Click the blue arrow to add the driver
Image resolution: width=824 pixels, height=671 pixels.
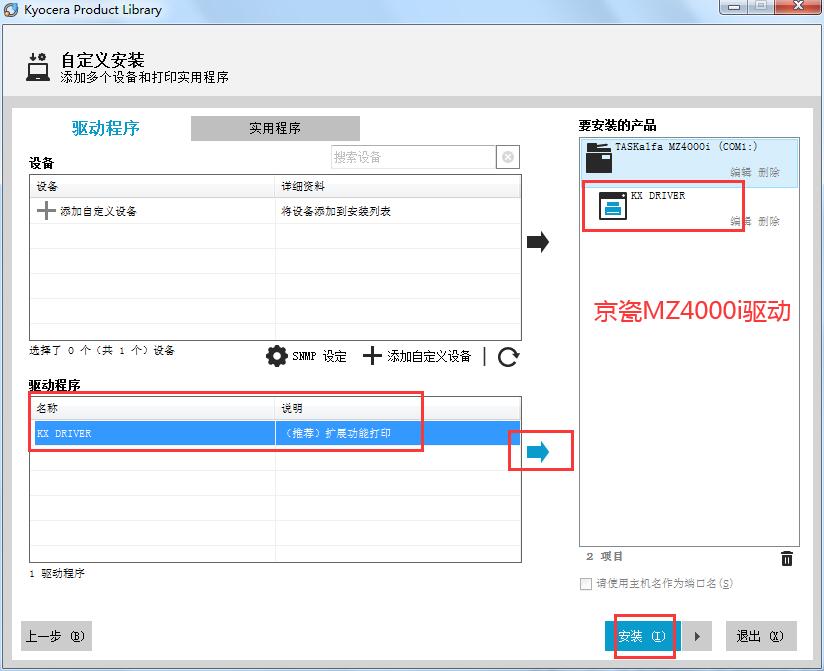[x=538, y=451]
